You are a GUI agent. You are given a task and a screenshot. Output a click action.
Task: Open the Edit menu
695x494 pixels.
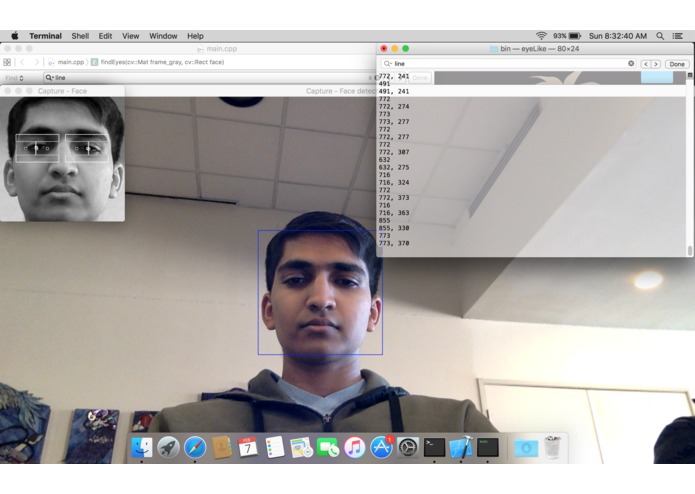(105, 36)
